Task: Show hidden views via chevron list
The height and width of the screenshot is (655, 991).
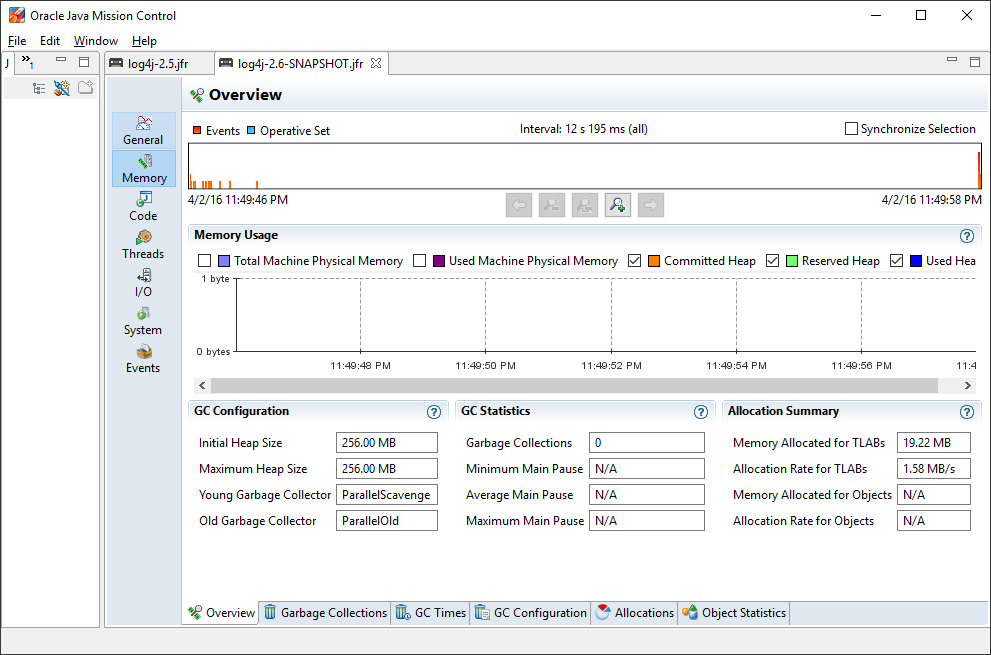Action: (x=27, y=63)
